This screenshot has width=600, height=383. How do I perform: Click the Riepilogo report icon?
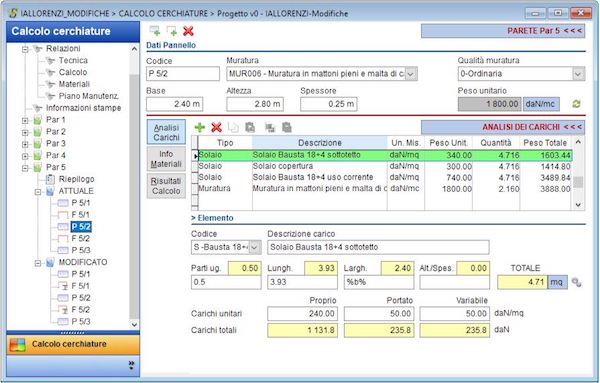pos(50,179)
